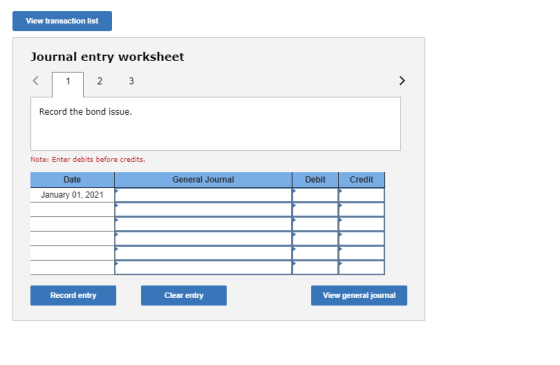
Task: Click the Journal entry worksheet heading
Action: pos(107,57)
